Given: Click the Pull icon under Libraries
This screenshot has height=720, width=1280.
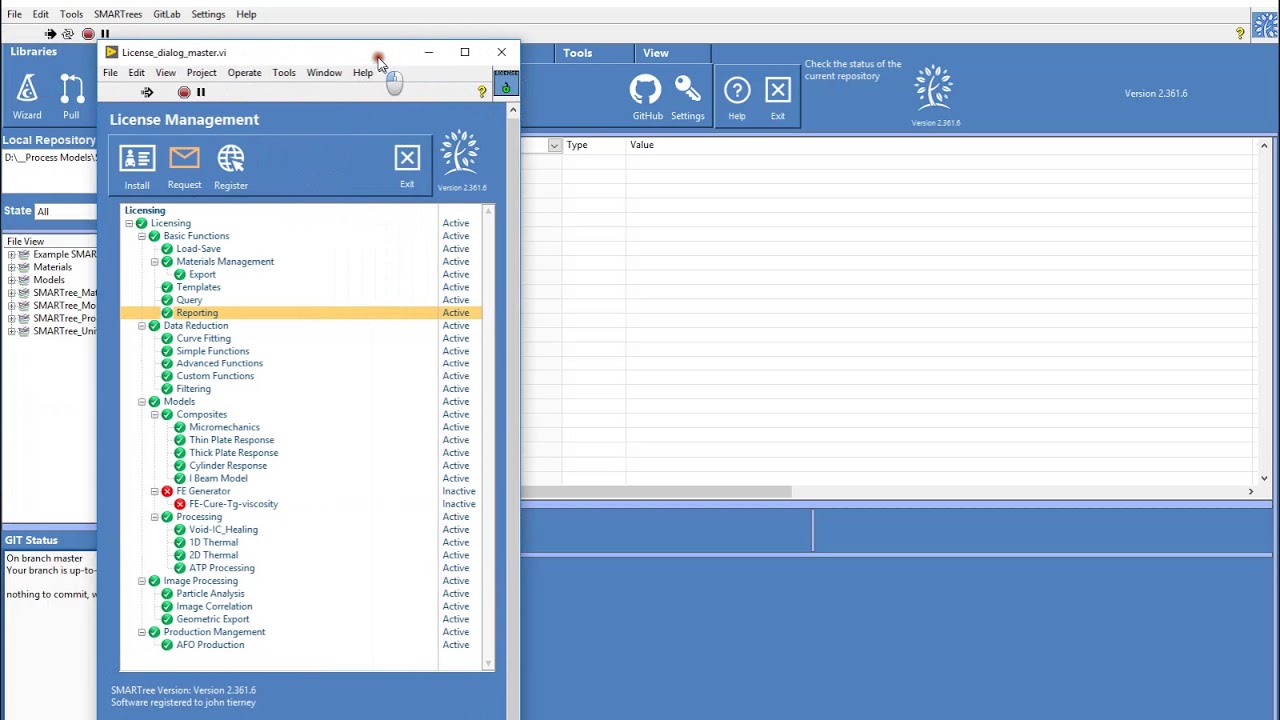Looking at the screenshot, I should point(72,89).
